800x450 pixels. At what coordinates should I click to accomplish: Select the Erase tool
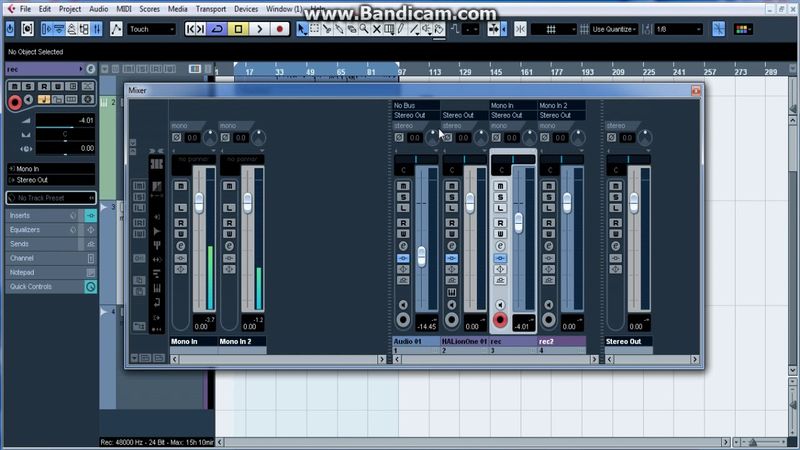point(352,29)
